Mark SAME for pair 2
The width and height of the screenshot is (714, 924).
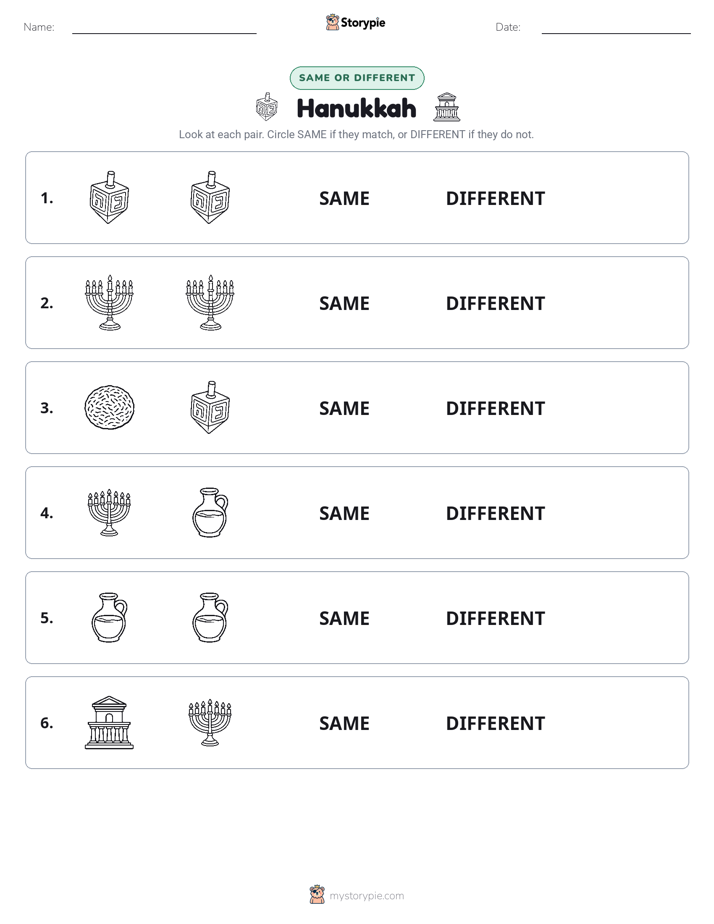(x=344, y=303)
